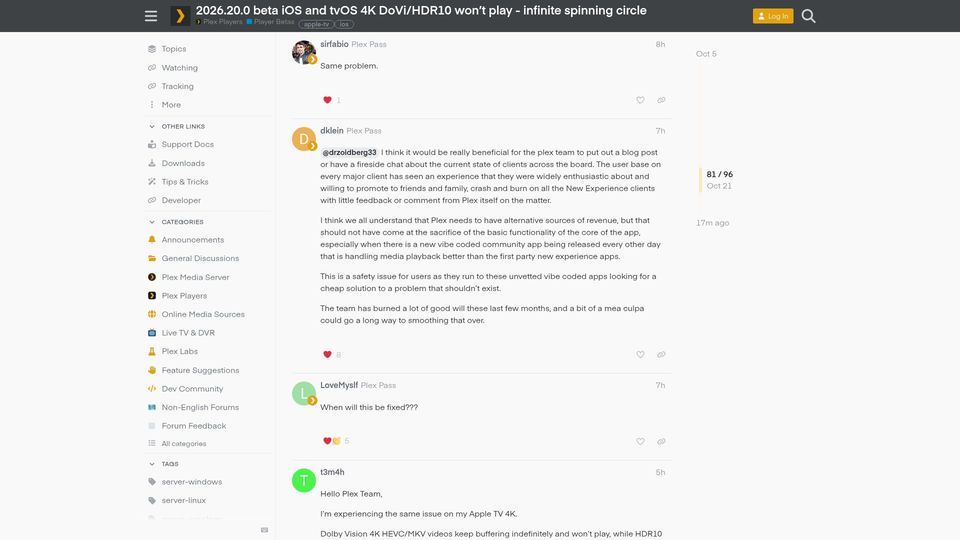The image size is (960, 540).
Task: Like sirfabio's post with heart outline
Action: tap(640, 100)
